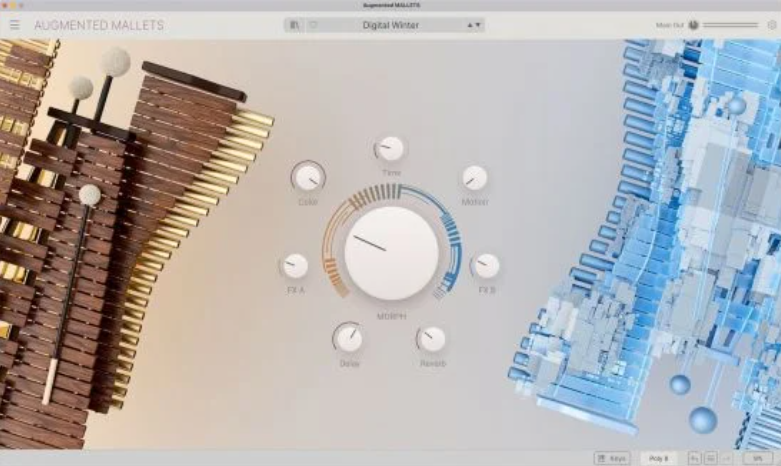This screenshot has width=781, height=466.
Task: Click the FX A knob
Action: point(295,266)
